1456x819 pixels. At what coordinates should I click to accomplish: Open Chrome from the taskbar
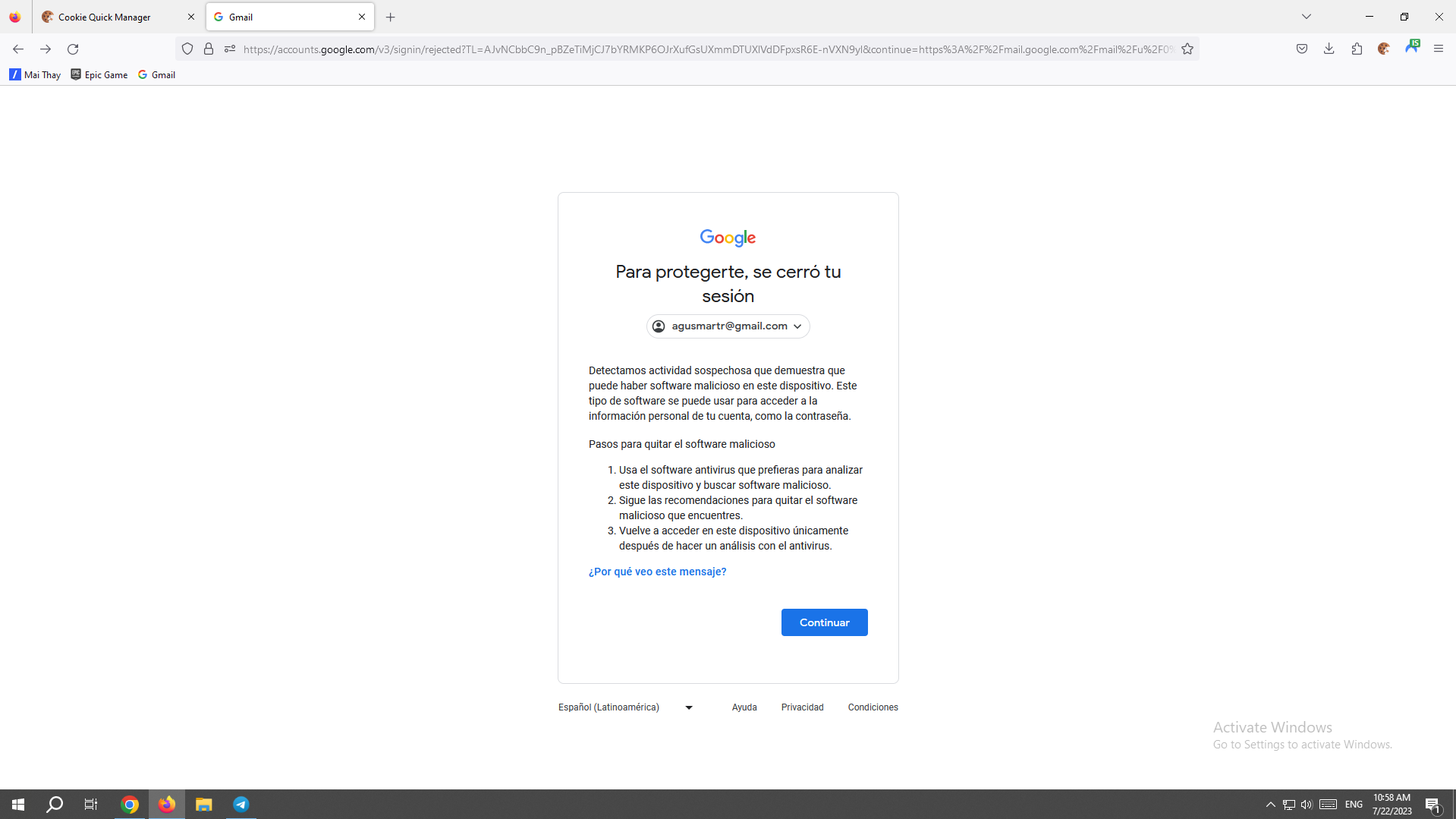130,805
